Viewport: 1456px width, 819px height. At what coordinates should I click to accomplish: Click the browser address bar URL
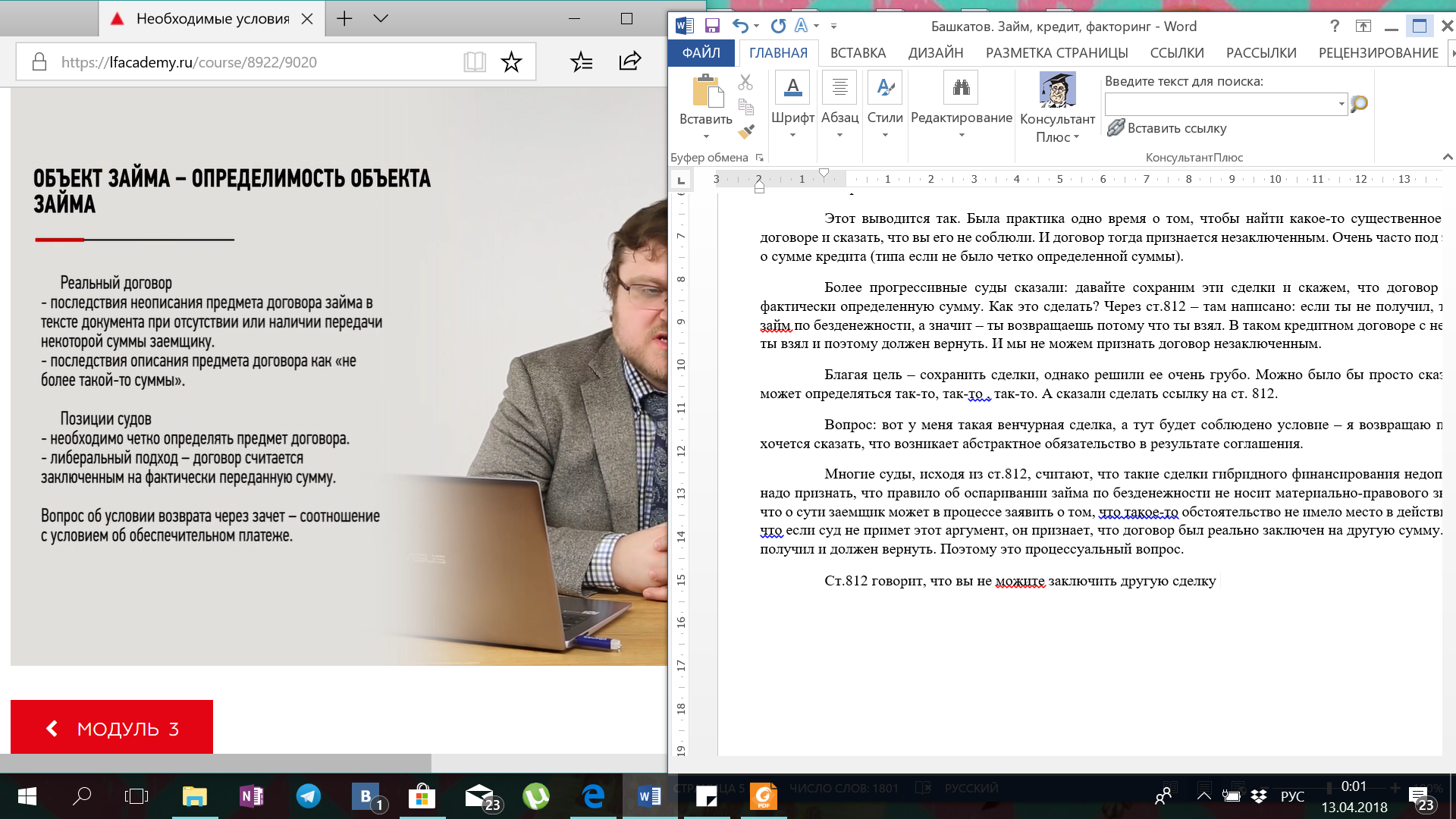coord(189,62)
